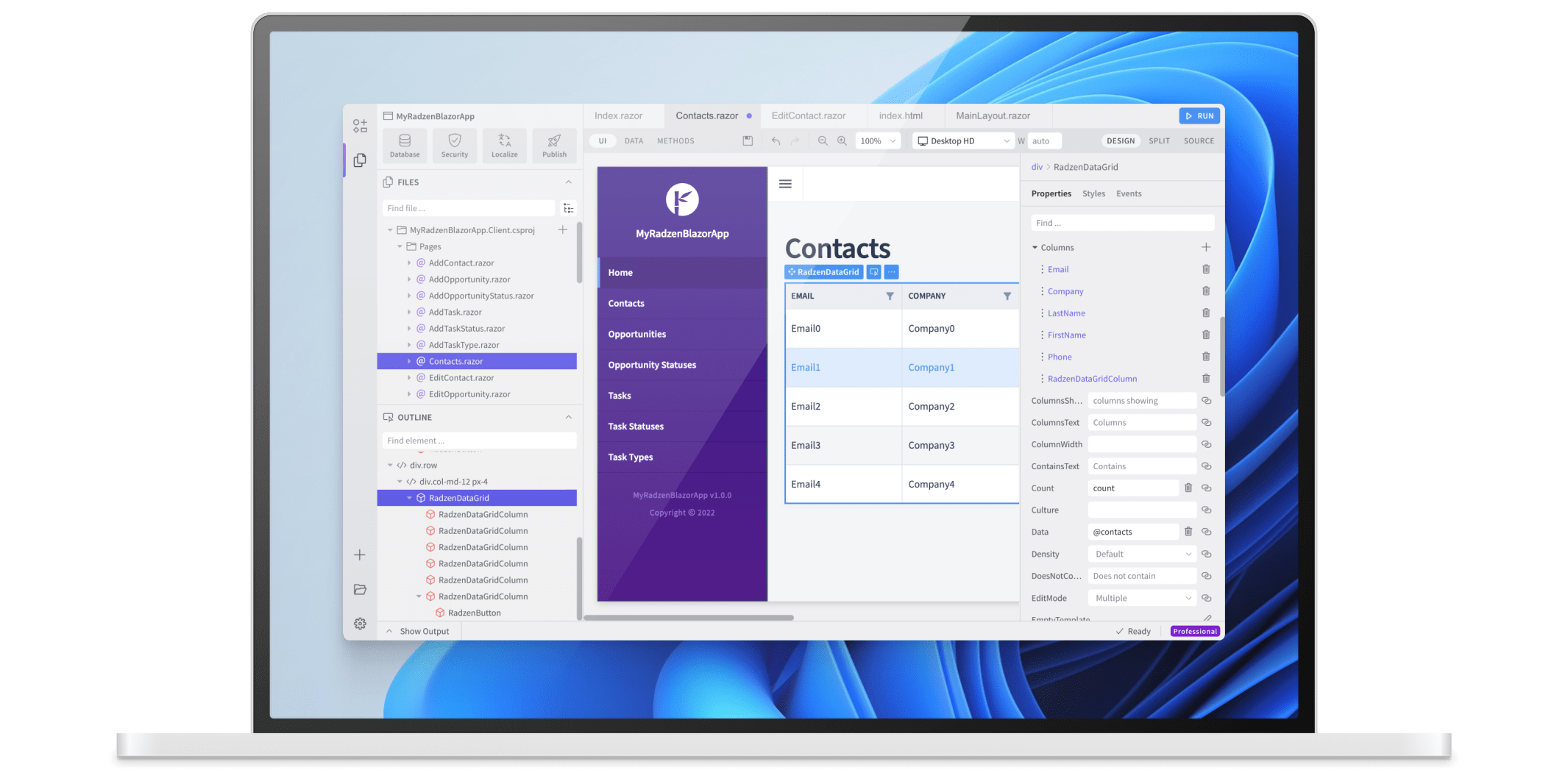Click the Company column link
The height and width of the screenshot is (784, 1568).
click(1065, 291)
